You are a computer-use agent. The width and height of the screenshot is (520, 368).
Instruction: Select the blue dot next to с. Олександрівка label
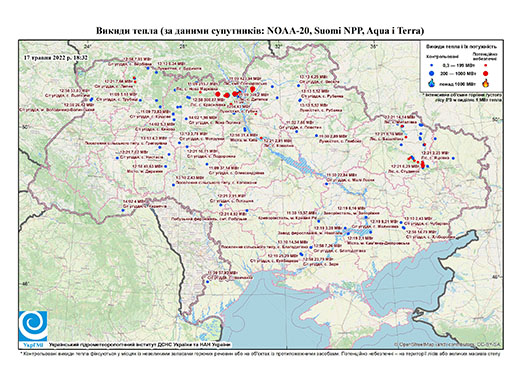[207, 164]
